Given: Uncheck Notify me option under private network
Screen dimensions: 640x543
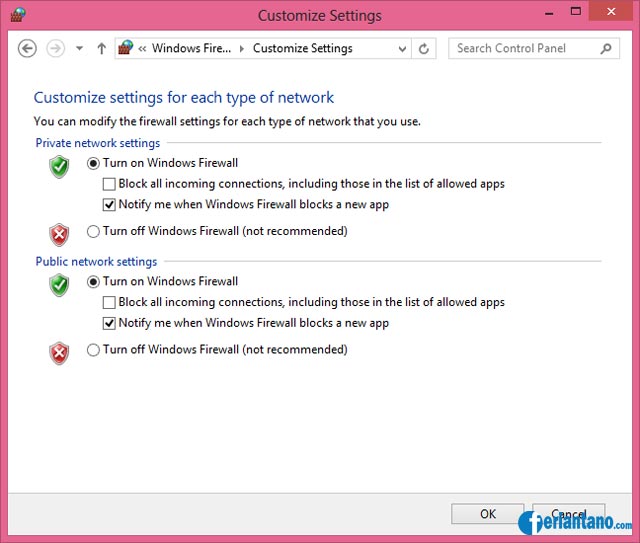Looking at the screenshot, I should tap(109, 205).
